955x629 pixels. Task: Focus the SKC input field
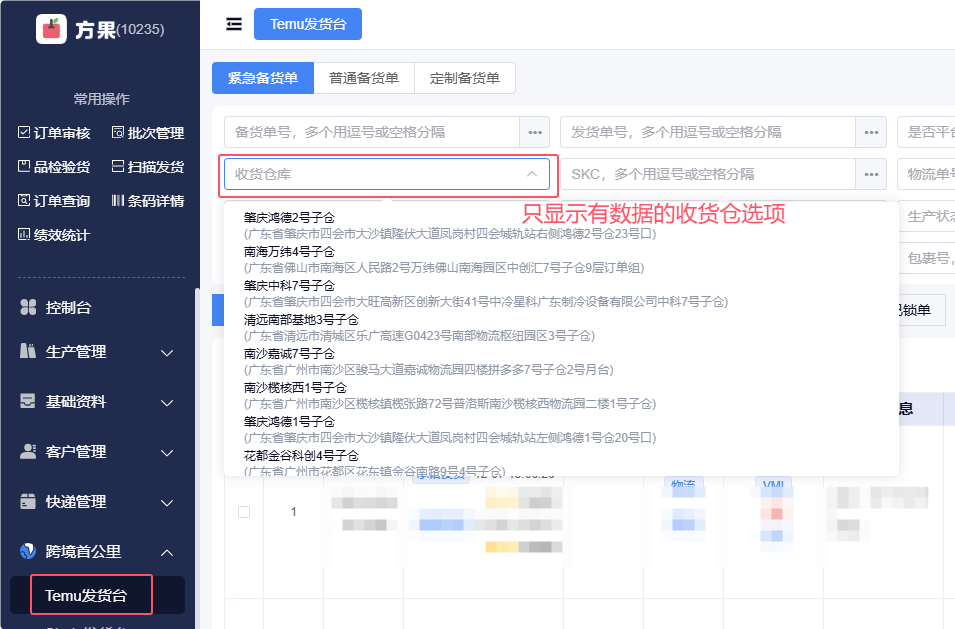click(x=708, y=174)
